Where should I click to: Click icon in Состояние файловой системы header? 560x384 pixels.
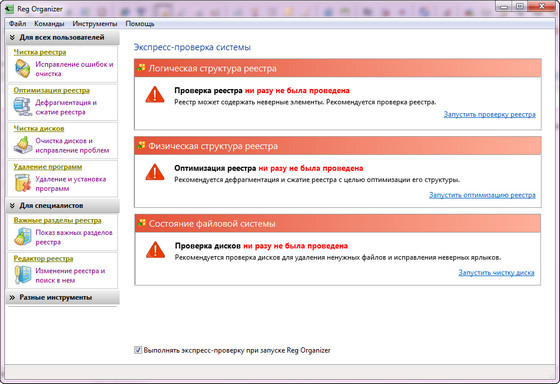coord(141,224)
